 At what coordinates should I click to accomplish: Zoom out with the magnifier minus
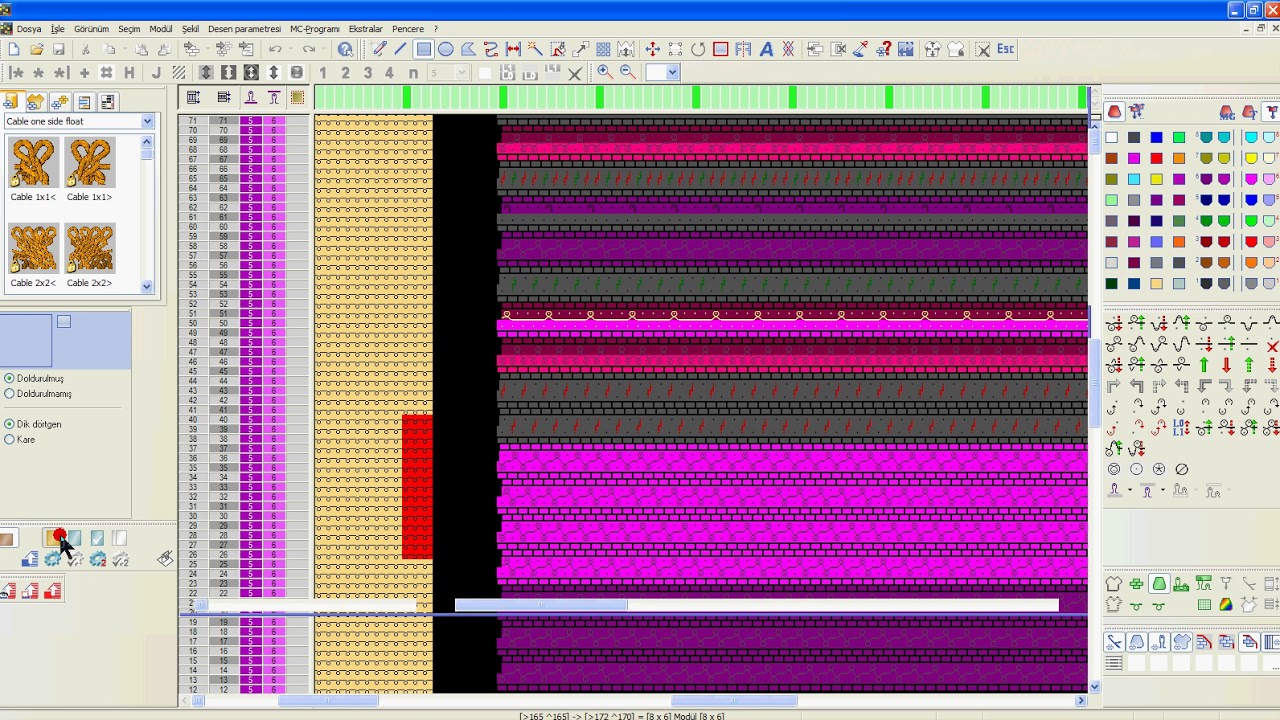[628, 72]
